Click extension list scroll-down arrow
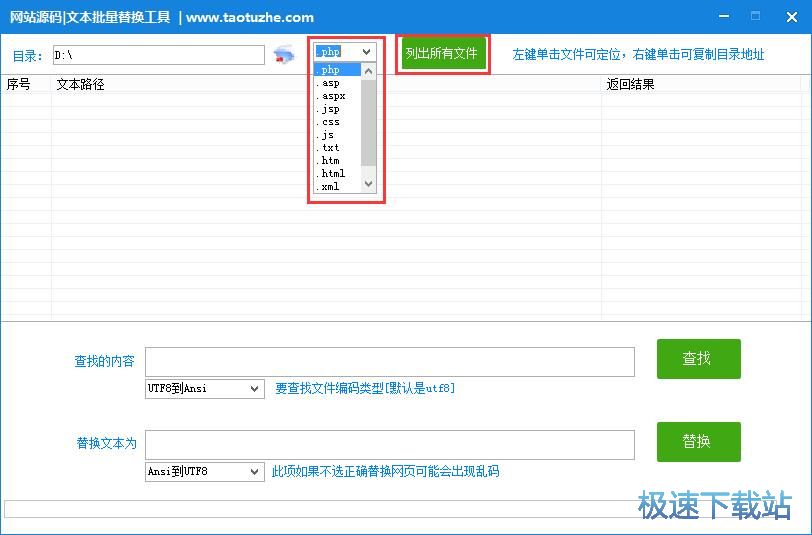This screenshot has width=812, height=535. pos(368,184)
